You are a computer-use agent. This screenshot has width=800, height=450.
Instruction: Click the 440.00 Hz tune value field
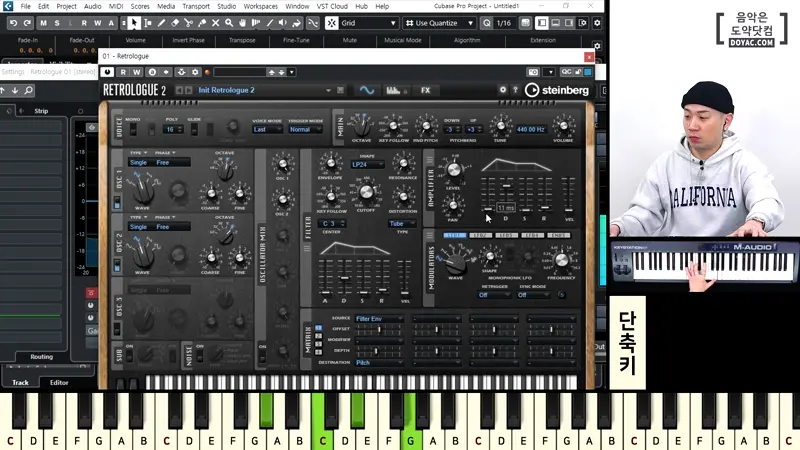point(531,130)
